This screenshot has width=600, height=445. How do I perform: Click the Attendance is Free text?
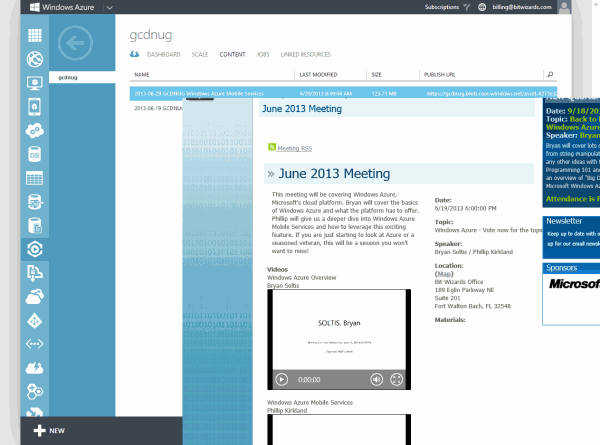572,199
